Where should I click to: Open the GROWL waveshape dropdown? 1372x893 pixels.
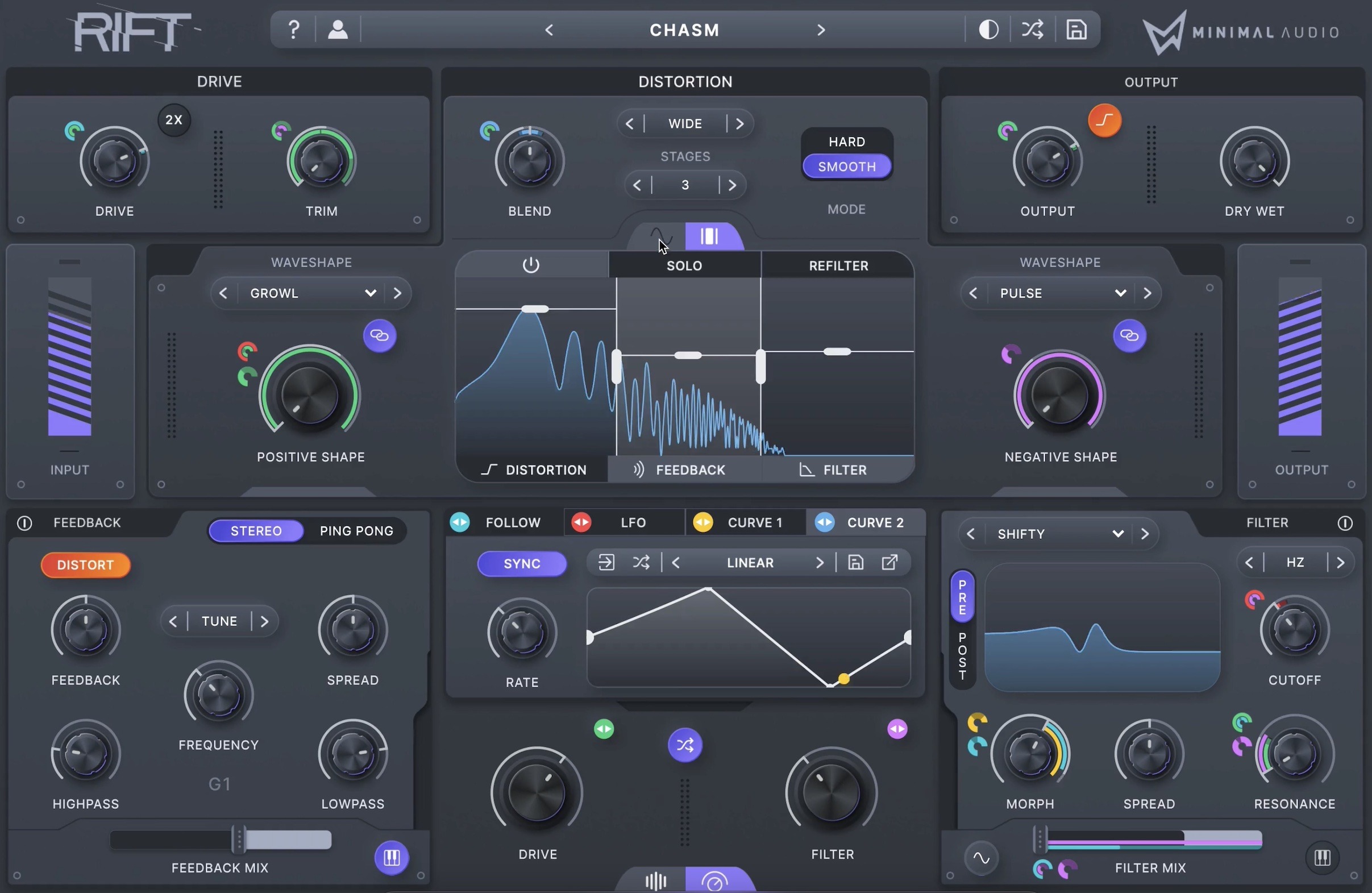pyautogui.click(x=371, y=293)
